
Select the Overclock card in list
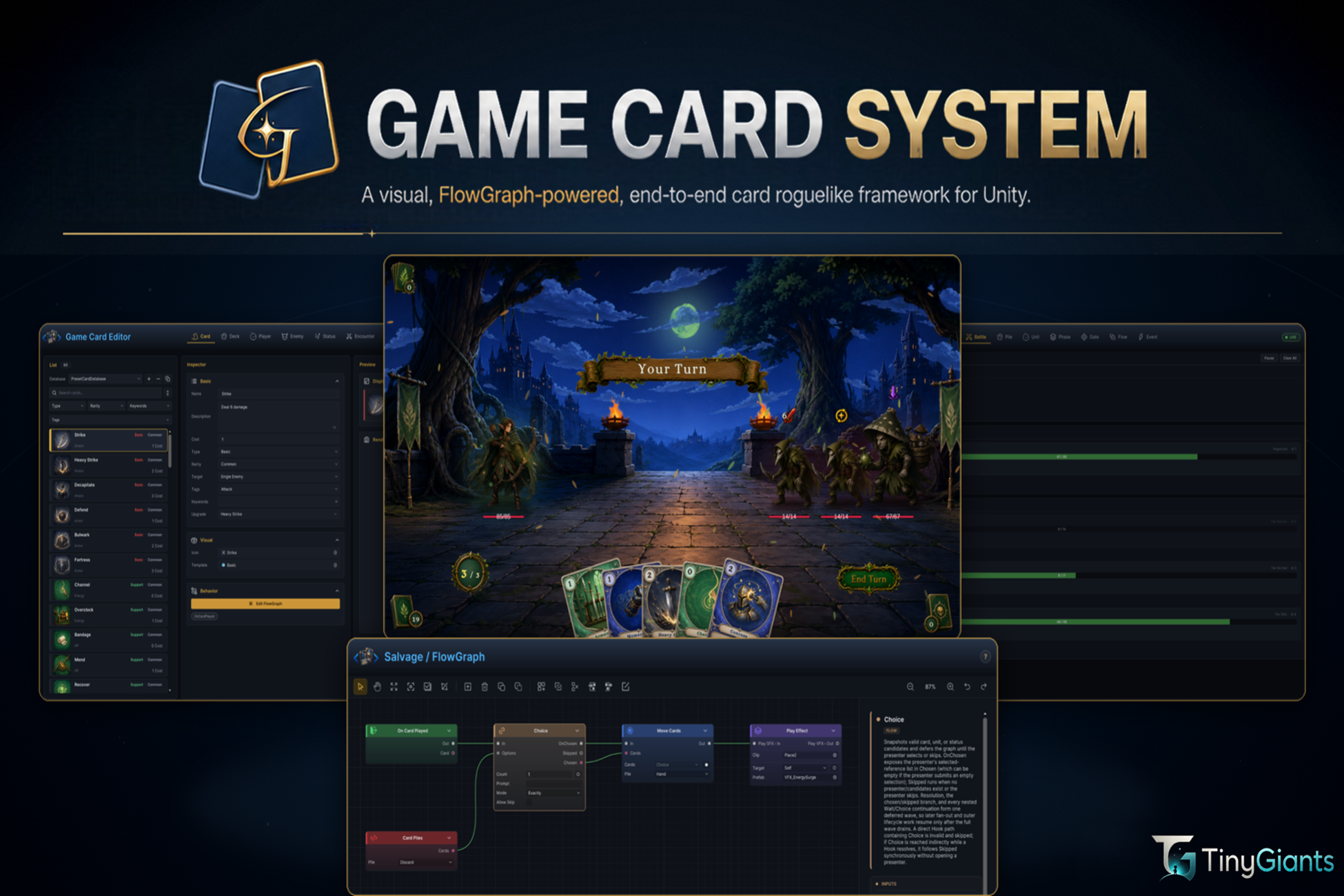point(108,615)
